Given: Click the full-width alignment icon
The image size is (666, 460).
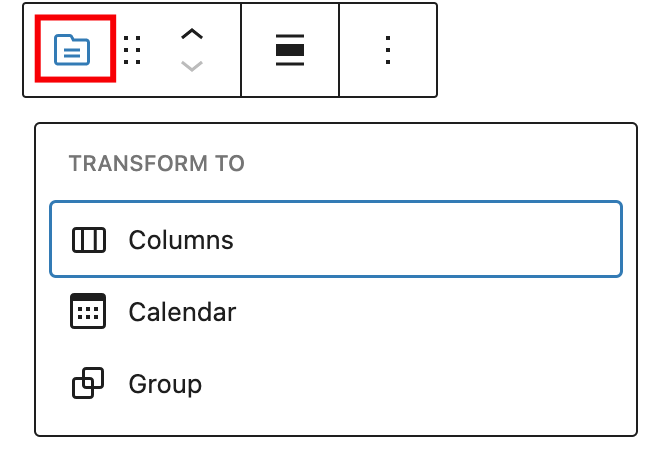Looking at the screenshot, I should [290, 50].
